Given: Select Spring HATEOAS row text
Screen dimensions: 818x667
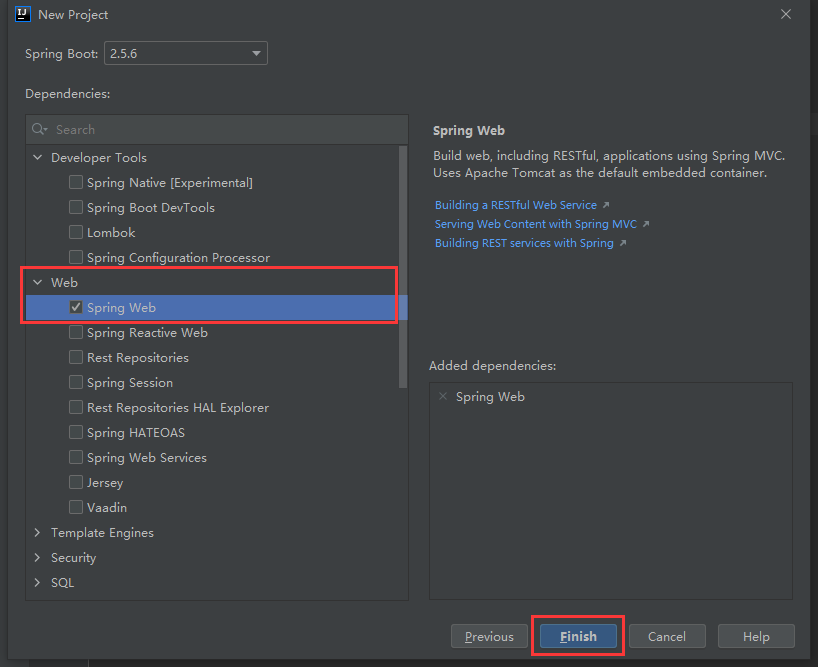Looking at the screenshot, I should pos(136,433).
